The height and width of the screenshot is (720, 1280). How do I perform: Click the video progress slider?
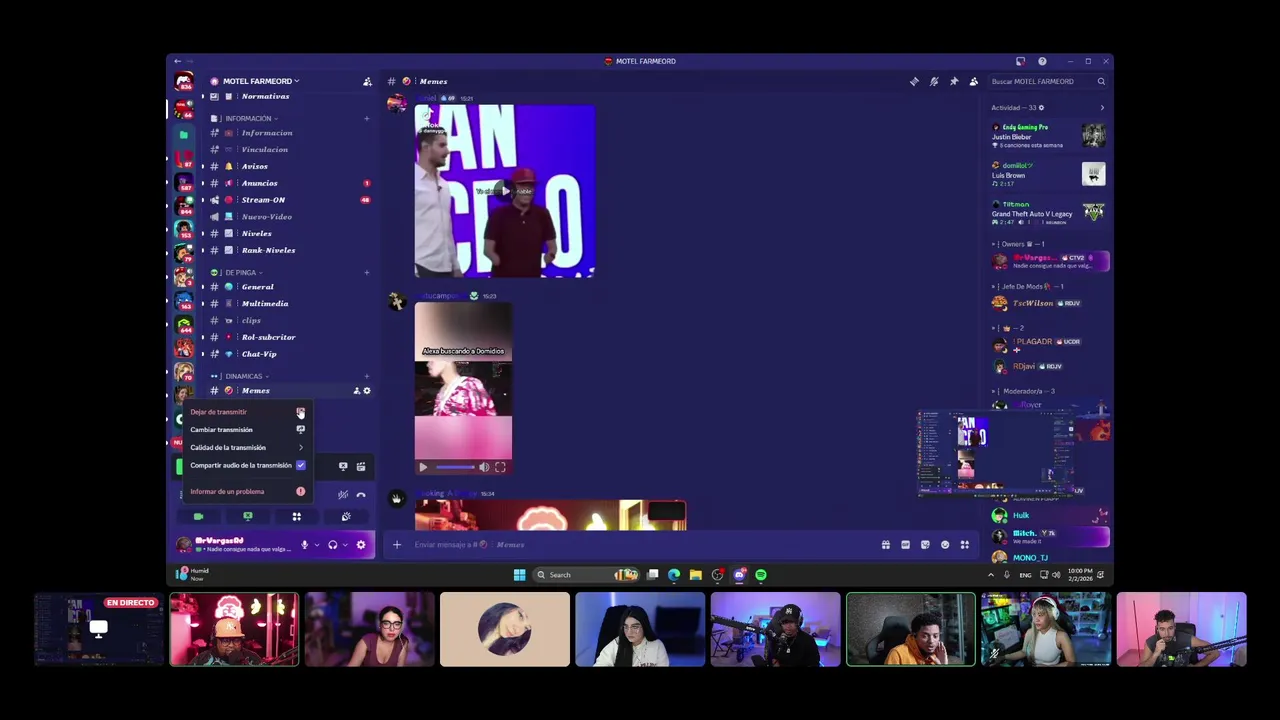[455, 467]
